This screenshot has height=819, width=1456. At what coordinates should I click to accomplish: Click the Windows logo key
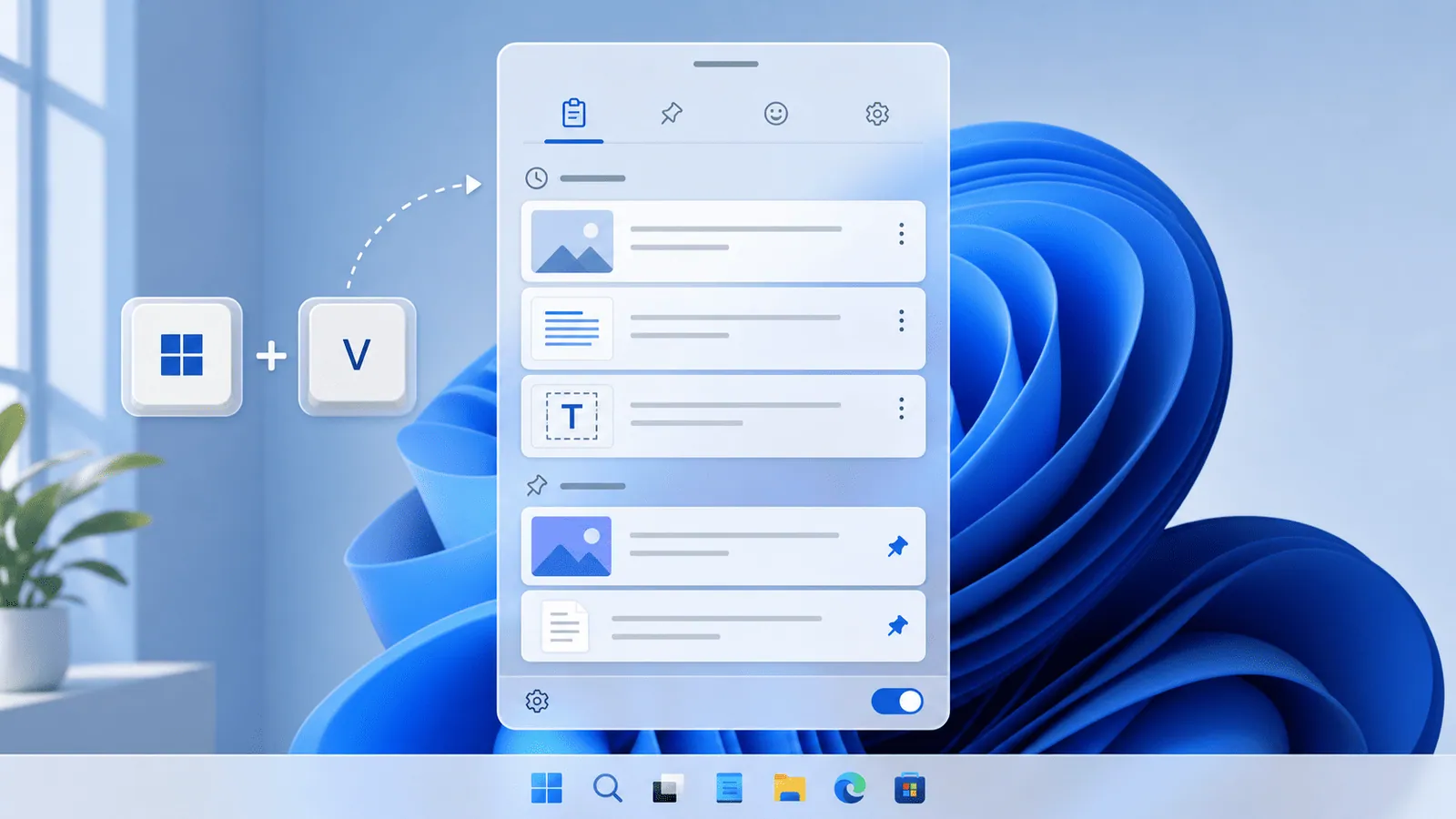coord(182,355)
